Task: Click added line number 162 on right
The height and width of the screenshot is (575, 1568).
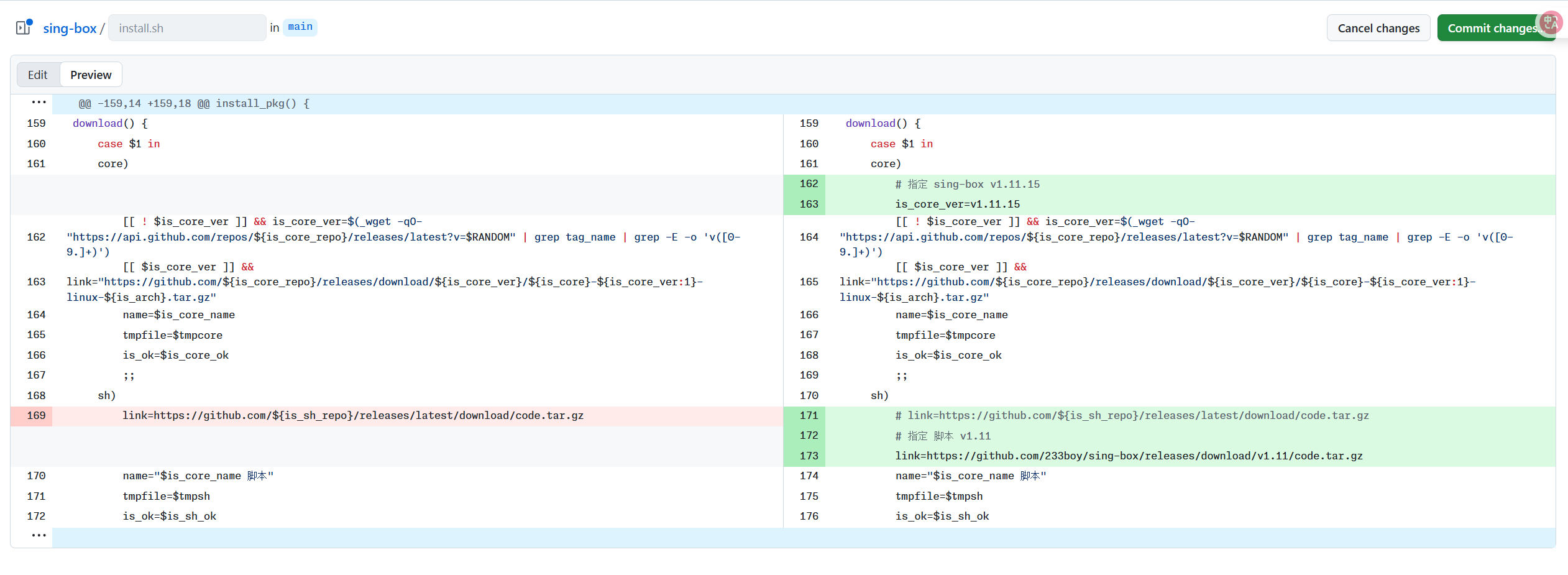Action: pos(809,184)
